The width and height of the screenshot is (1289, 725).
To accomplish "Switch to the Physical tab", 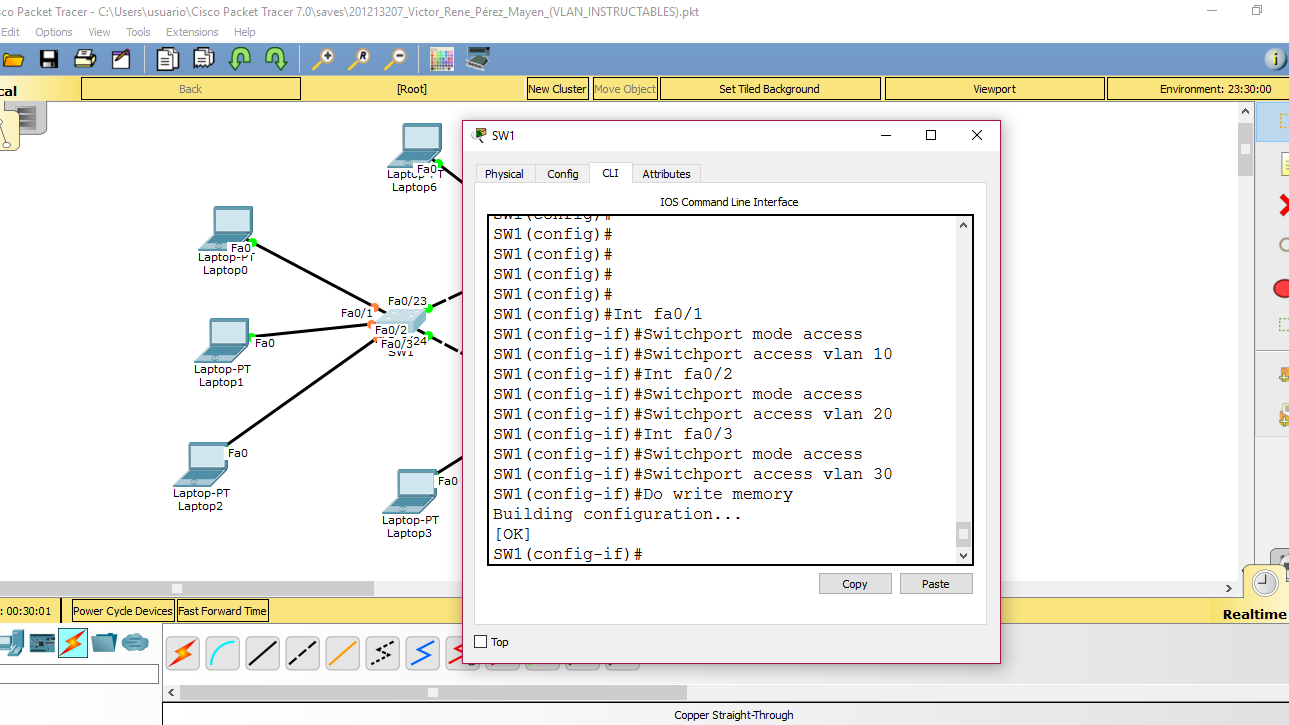I will 504,174.
